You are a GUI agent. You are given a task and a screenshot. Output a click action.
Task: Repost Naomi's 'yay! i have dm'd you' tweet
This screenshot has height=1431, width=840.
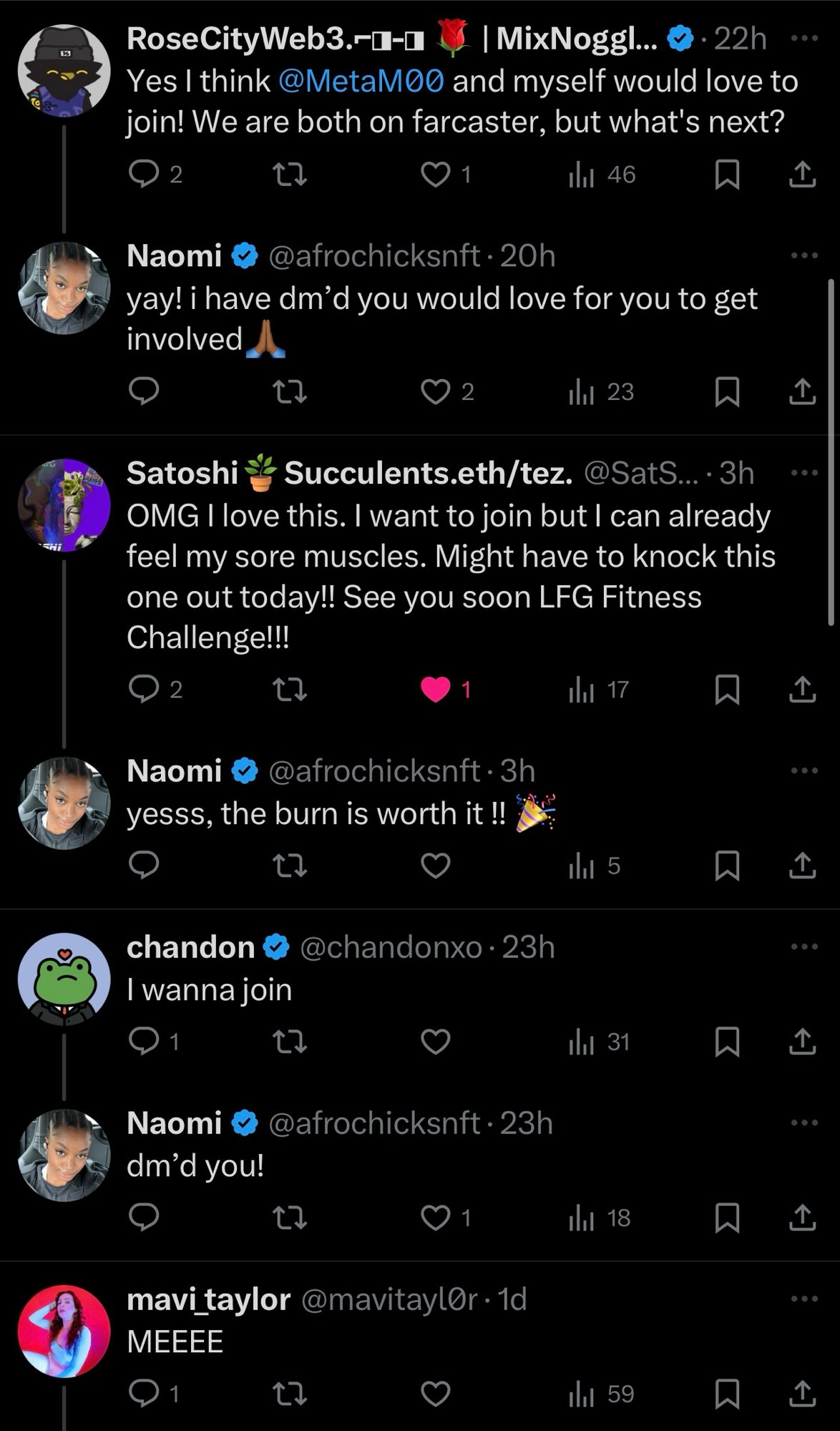290,391
